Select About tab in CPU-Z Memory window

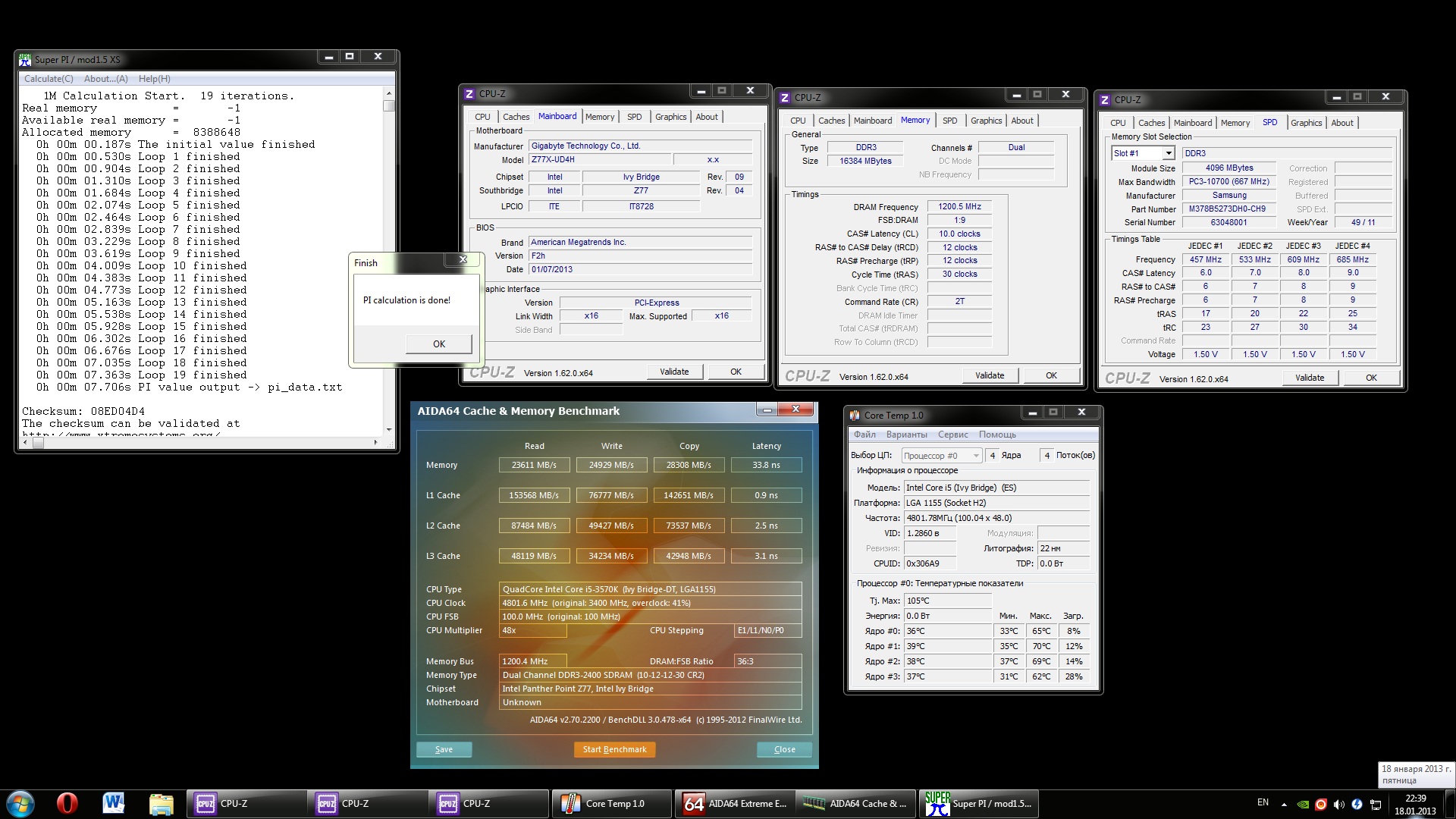(1022, 121)
